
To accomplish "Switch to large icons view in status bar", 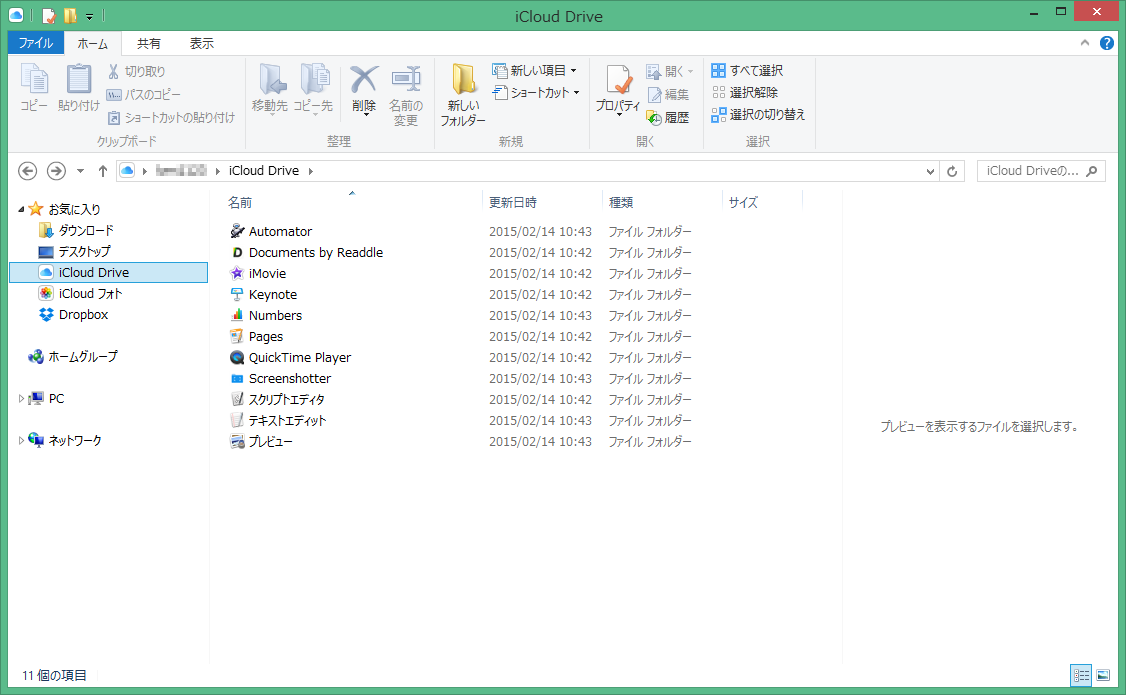I will click(x=1103, y=675).
